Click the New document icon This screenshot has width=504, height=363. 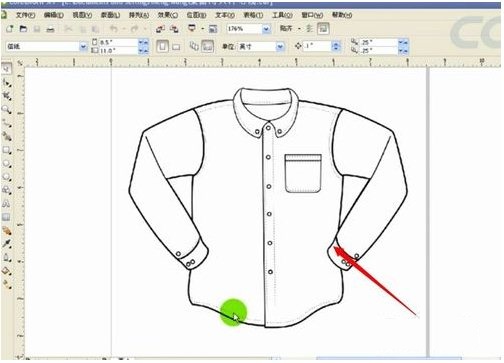click(x=9, y=29)
